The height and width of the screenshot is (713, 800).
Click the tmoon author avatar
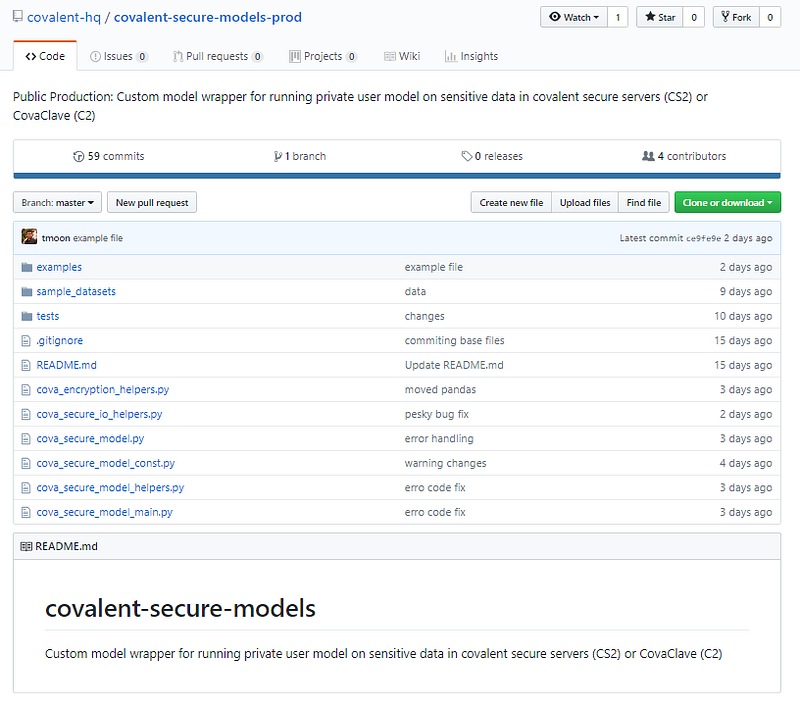point(29,238)
